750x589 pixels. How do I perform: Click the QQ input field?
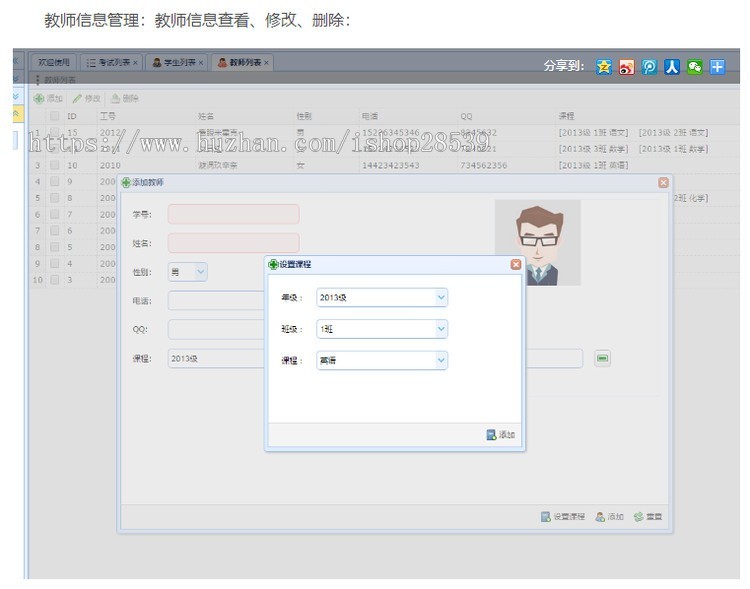(x=216, y=329)
